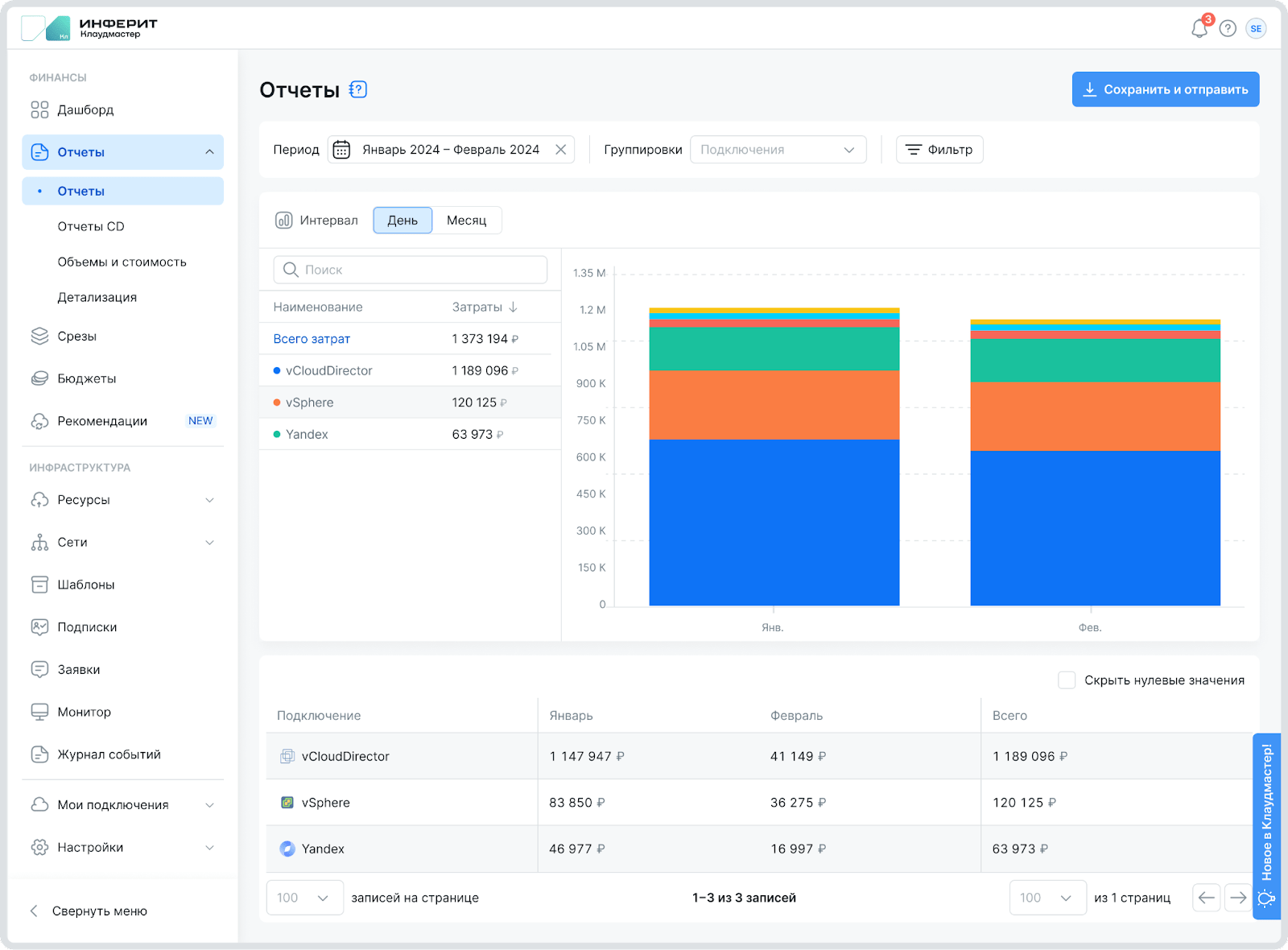Viewport: 1288px width, 950px height.
Task: Expand the Настройки sidebar section
Action: click(209, 848)
